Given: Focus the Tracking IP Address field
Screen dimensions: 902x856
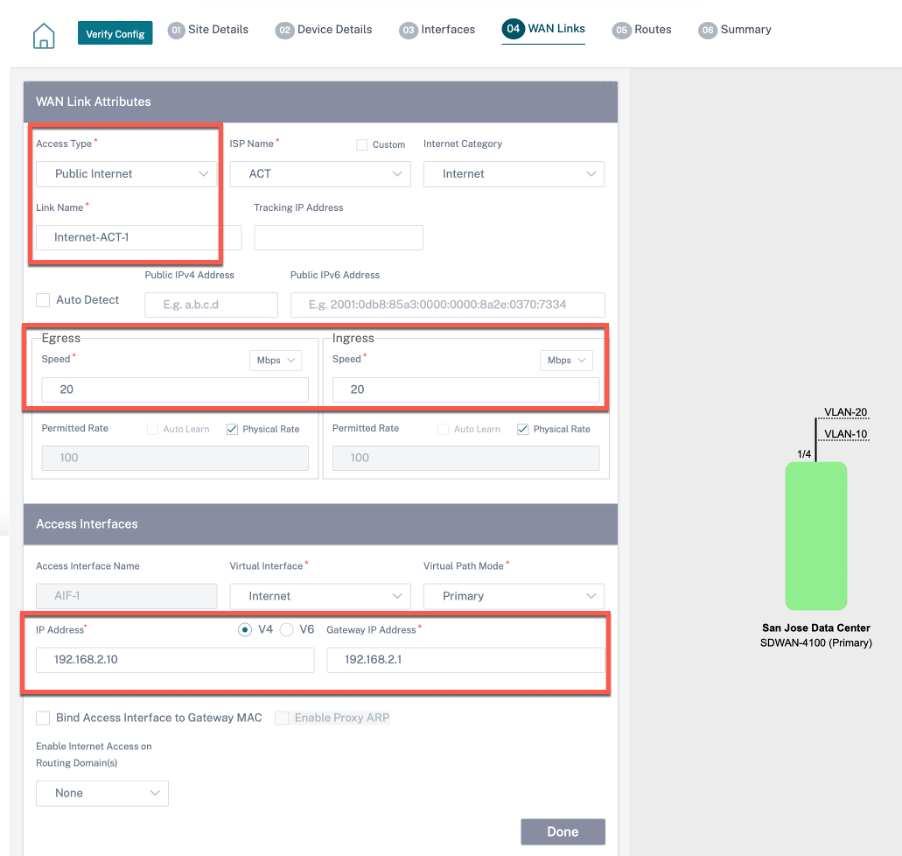Looking at the screenshot, I should (338, 237).
